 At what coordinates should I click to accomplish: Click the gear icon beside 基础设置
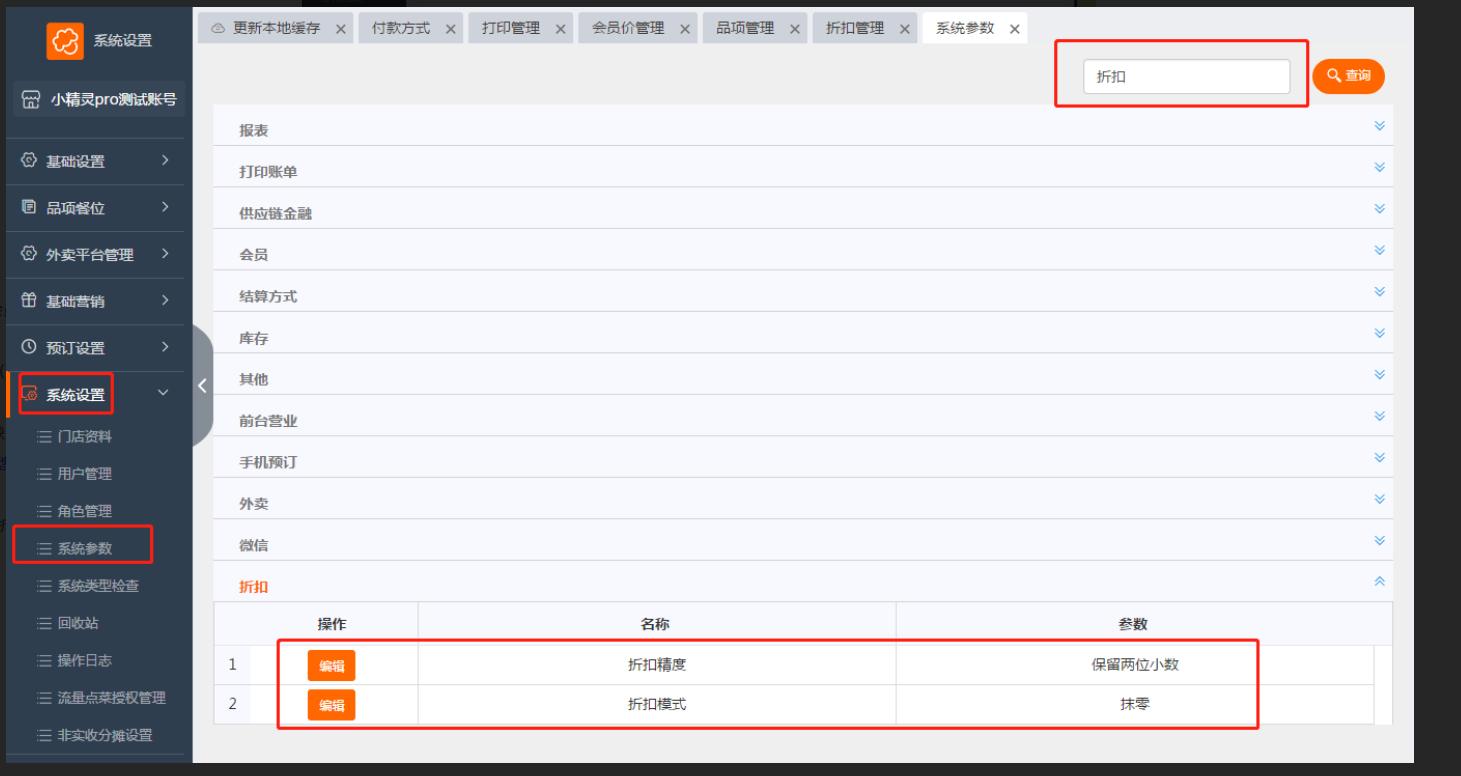click(27, 161)
